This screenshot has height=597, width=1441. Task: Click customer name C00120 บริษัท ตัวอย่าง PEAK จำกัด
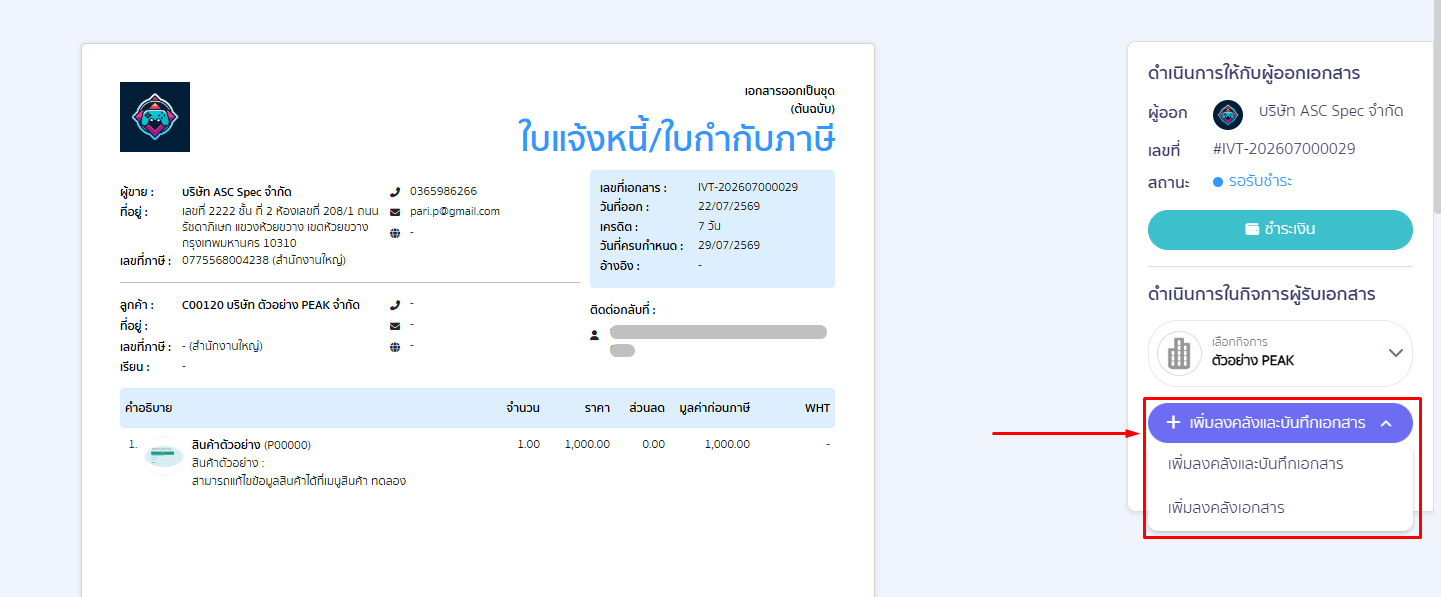(x=271, y=305)
